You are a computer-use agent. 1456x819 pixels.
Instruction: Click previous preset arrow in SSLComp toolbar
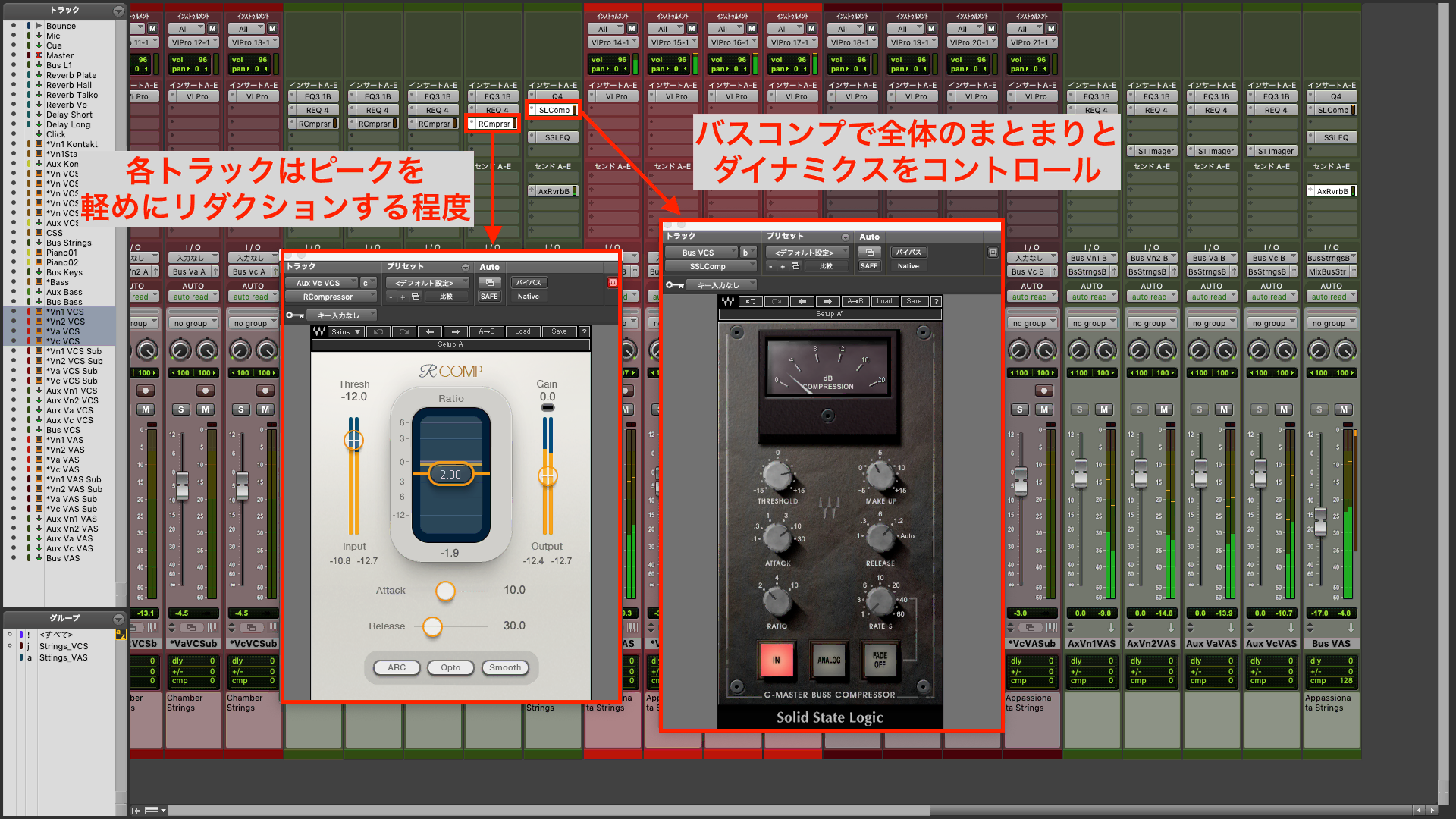(x=802, y=301)
